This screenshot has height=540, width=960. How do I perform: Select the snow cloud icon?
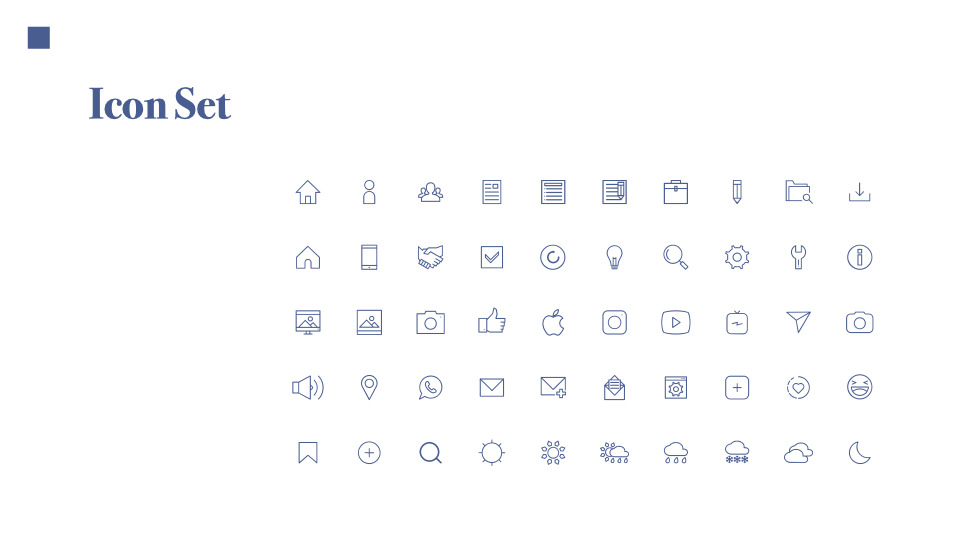(737, 452)
